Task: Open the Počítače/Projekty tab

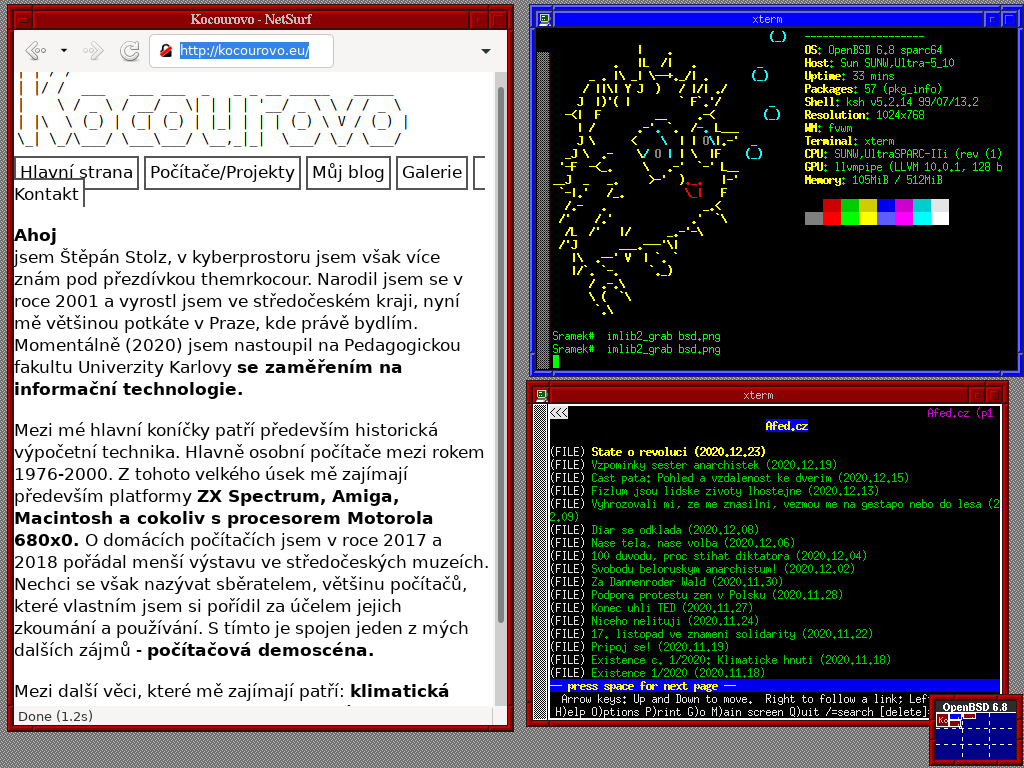Action: [222, 172]
